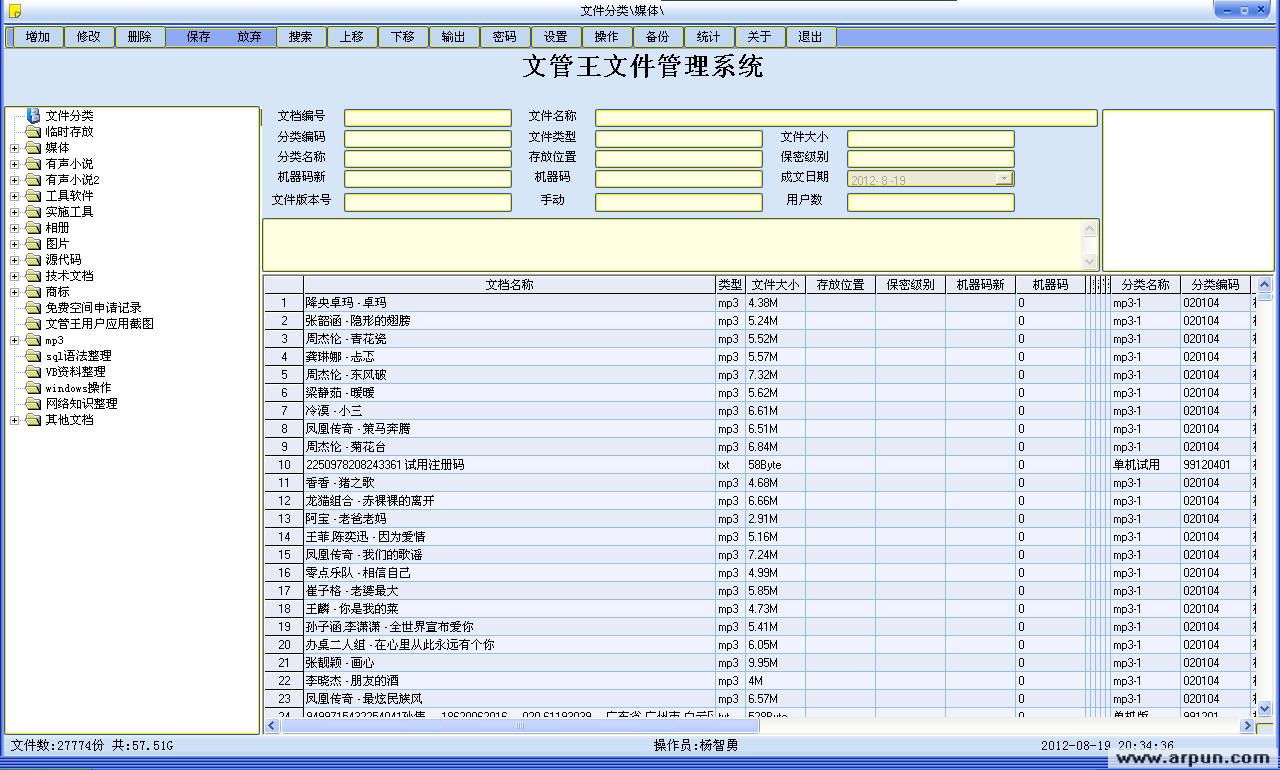The image size is (1280, 770).
Task: Click the 退出 (Exit) button
Action: (810, 36)
